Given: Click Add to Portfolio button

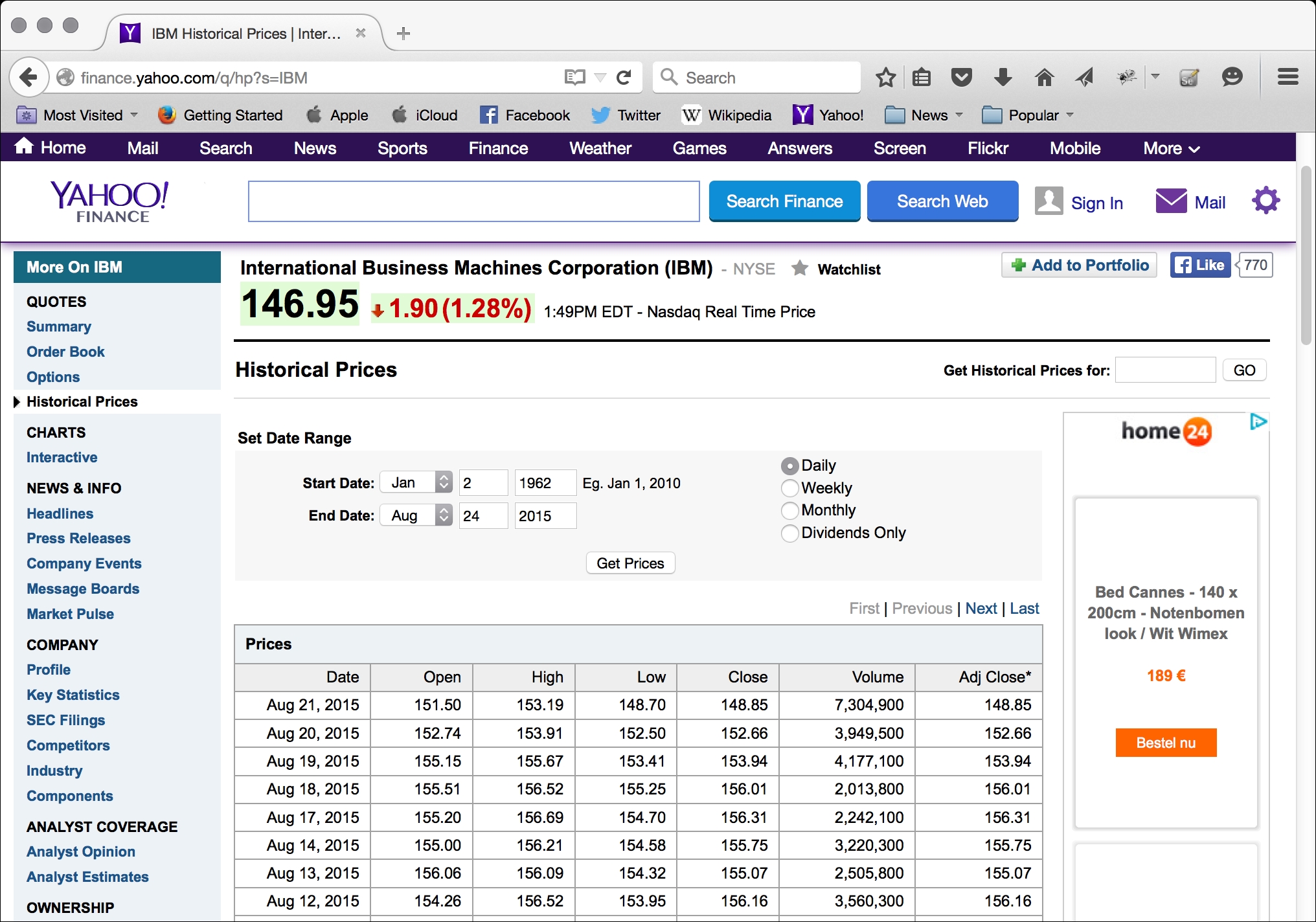Looking at the screenshot, I should 1079,265.
